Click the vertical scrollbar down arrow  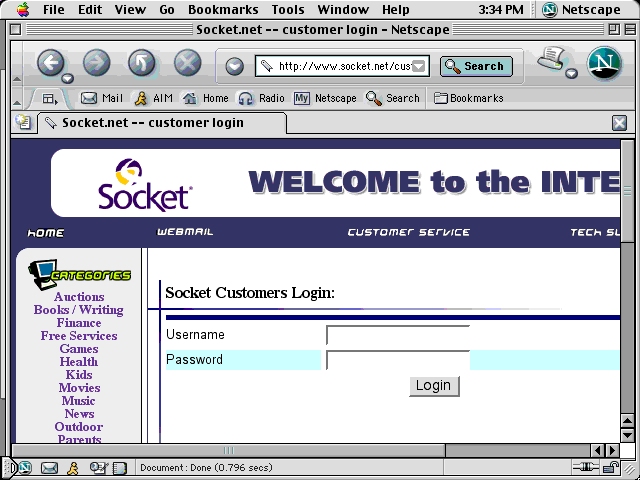coord(627,435)
